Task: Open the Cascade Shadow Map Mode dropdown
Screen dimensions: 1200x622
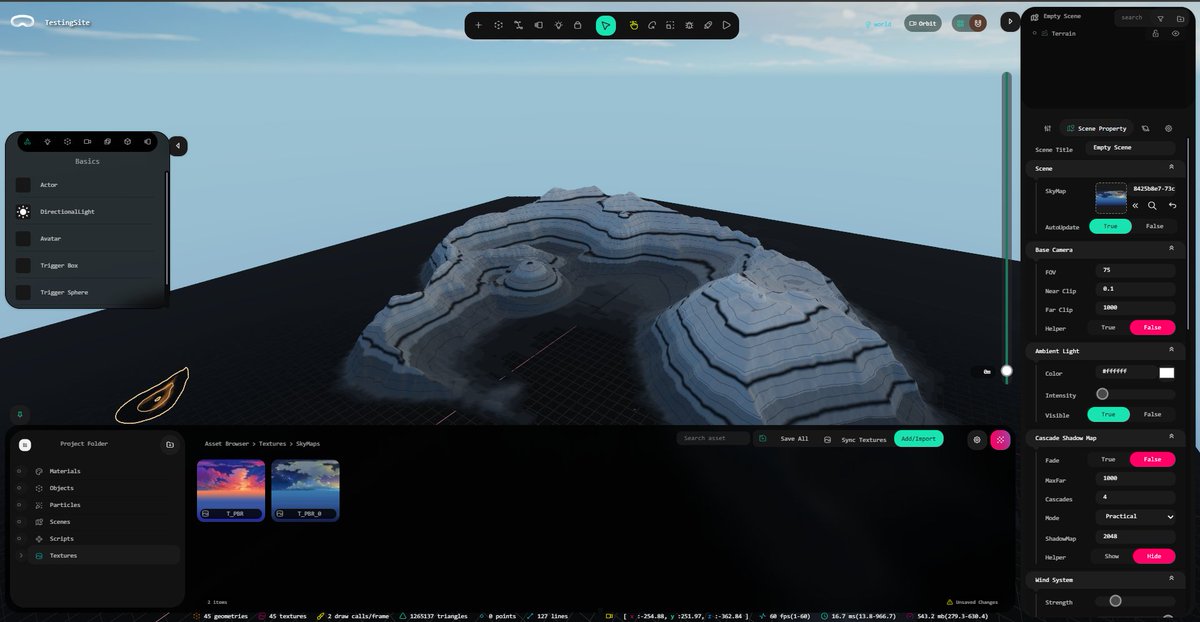Action: tap(1135, 516)
